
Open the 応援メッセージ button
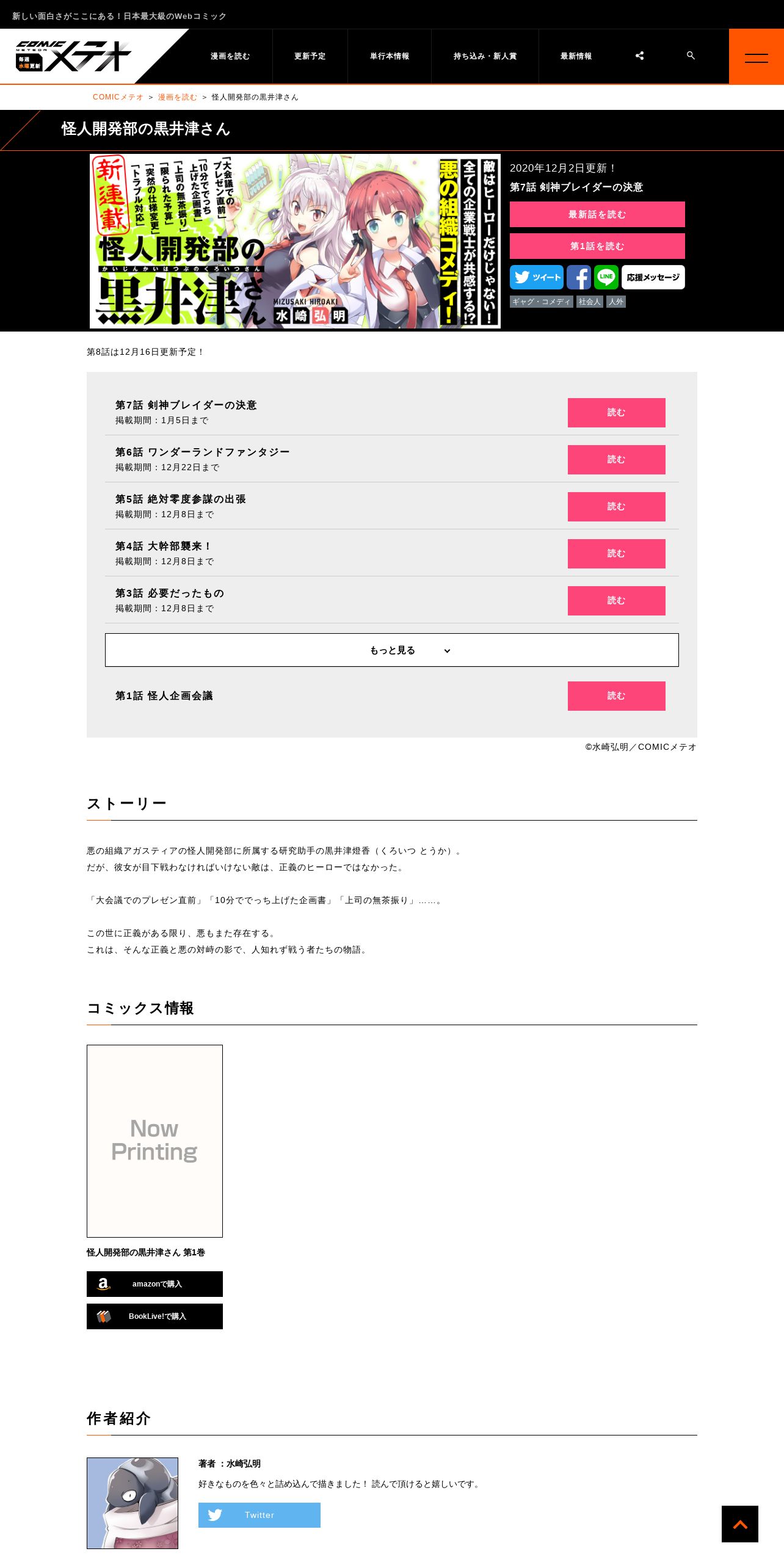[653, 277]
